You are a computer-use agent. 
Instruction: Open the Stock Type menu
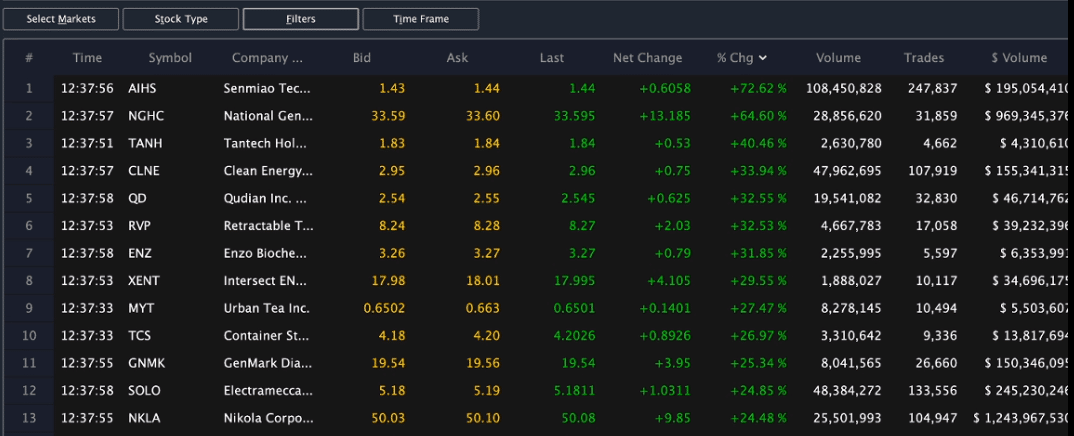(181, 19)
